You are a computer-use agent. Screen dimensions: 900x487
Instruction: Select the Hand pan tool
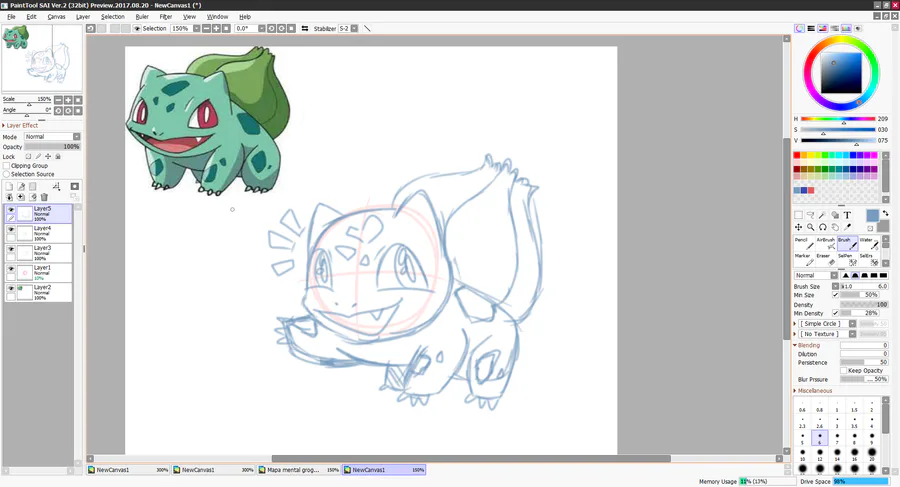coord(835,227)
